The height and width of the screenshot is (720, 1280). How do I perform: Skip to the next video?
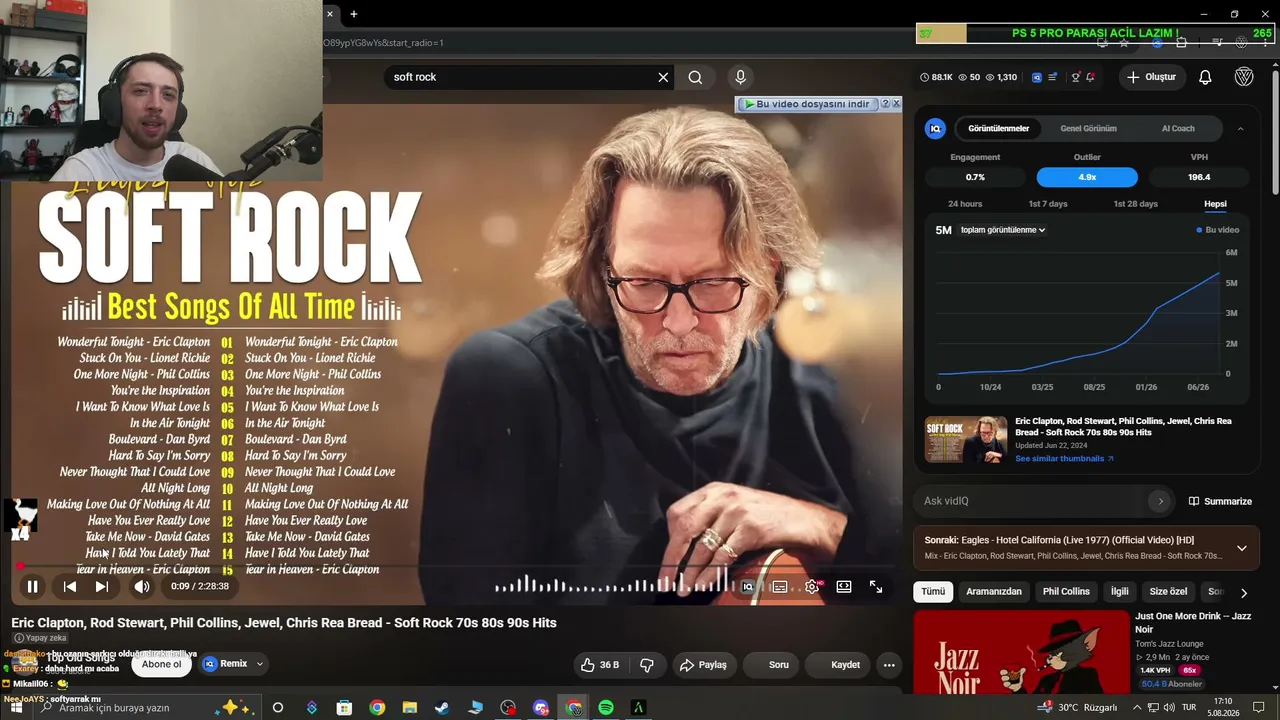click(x=101, y=587)
